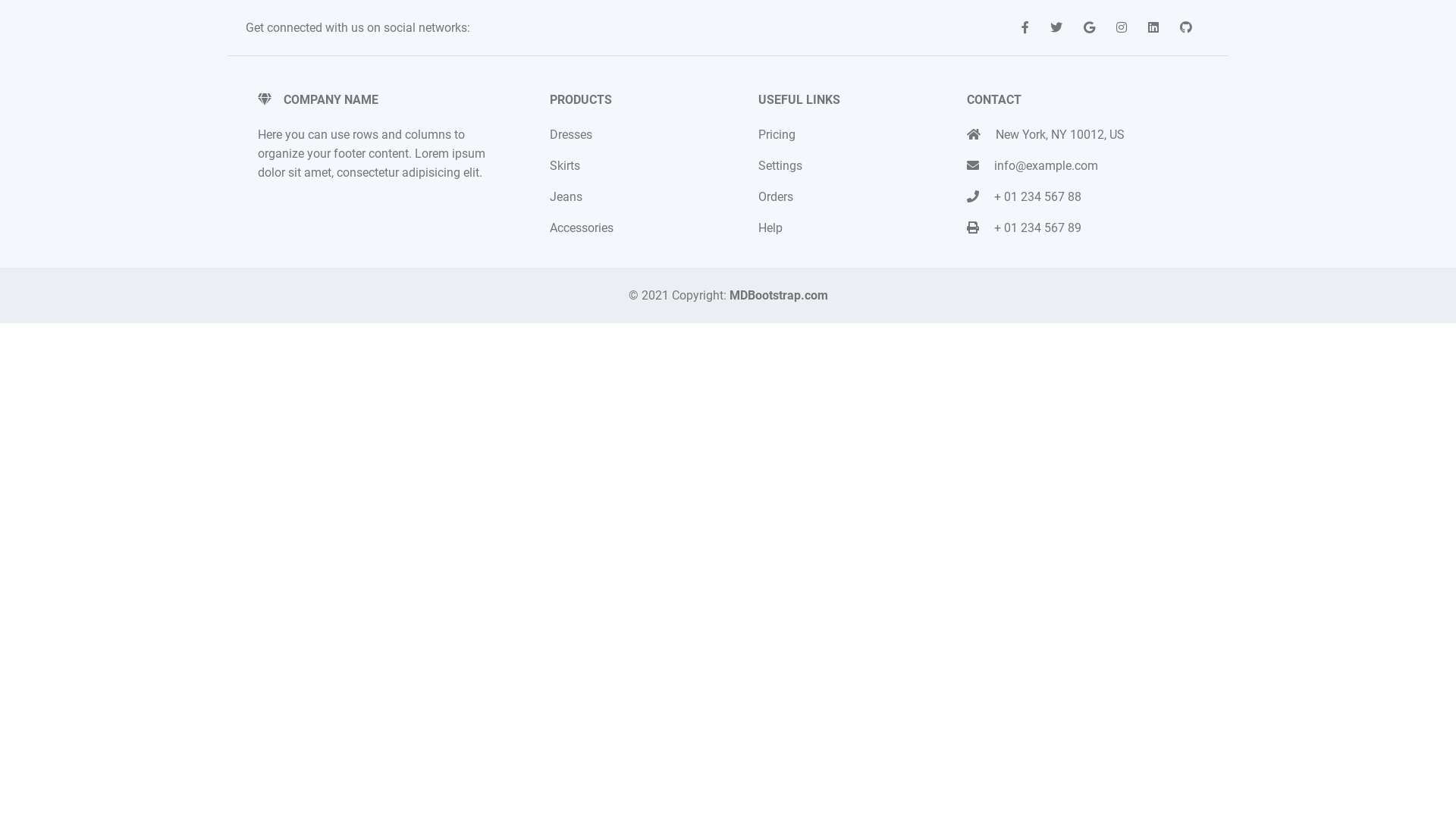Select the envelope icon beside the email

click(973, 165)
